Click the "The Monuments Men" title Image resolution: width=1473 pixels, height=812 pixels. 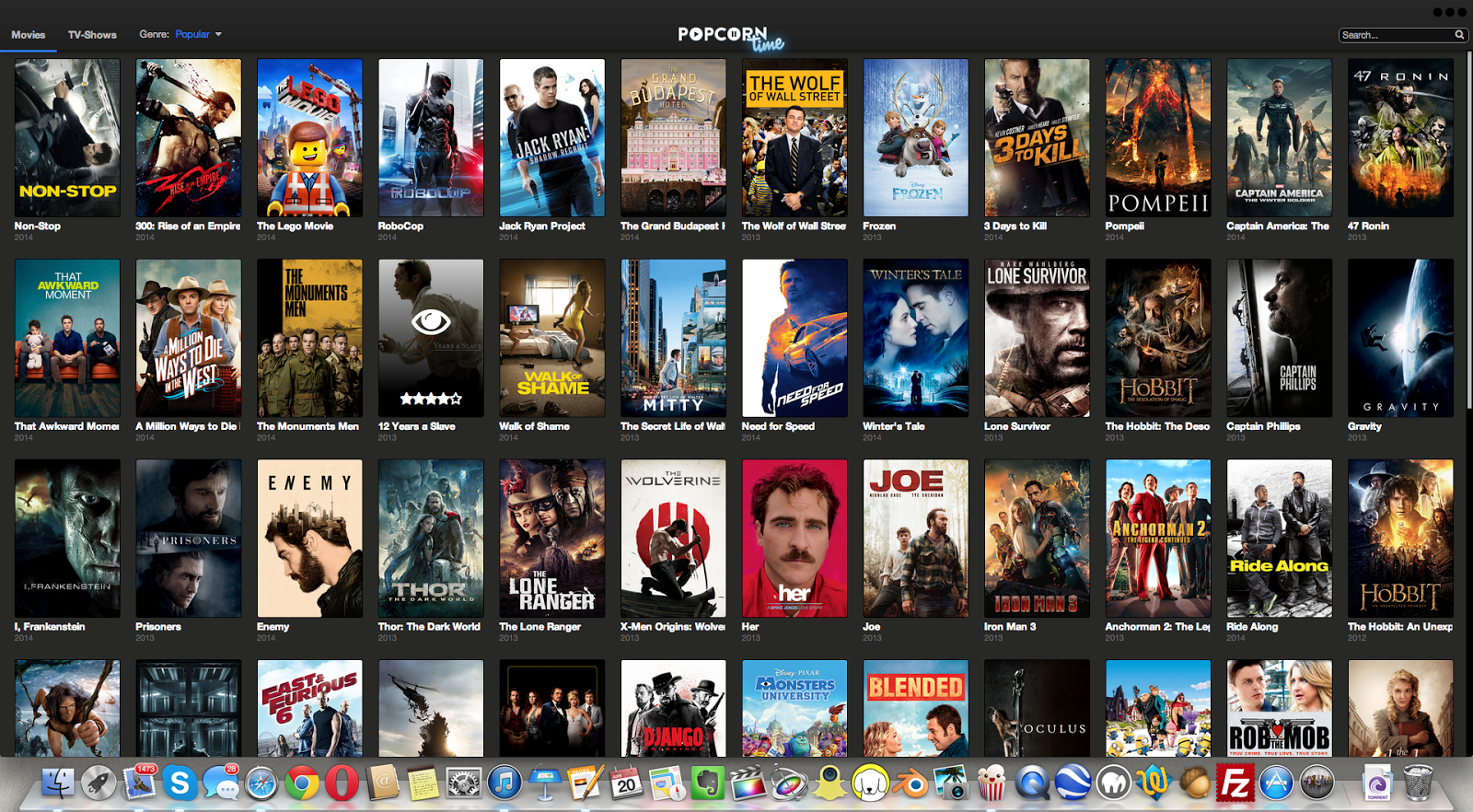(x=307, y=426)
